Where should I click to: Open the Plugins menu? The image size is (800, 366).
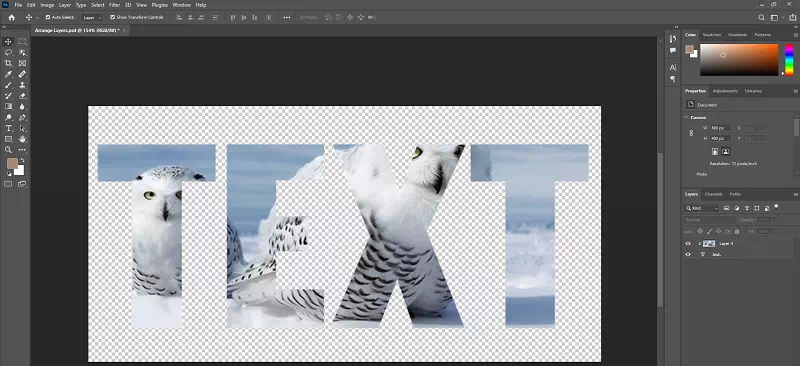pyautogui.click(x=160, y=5)
